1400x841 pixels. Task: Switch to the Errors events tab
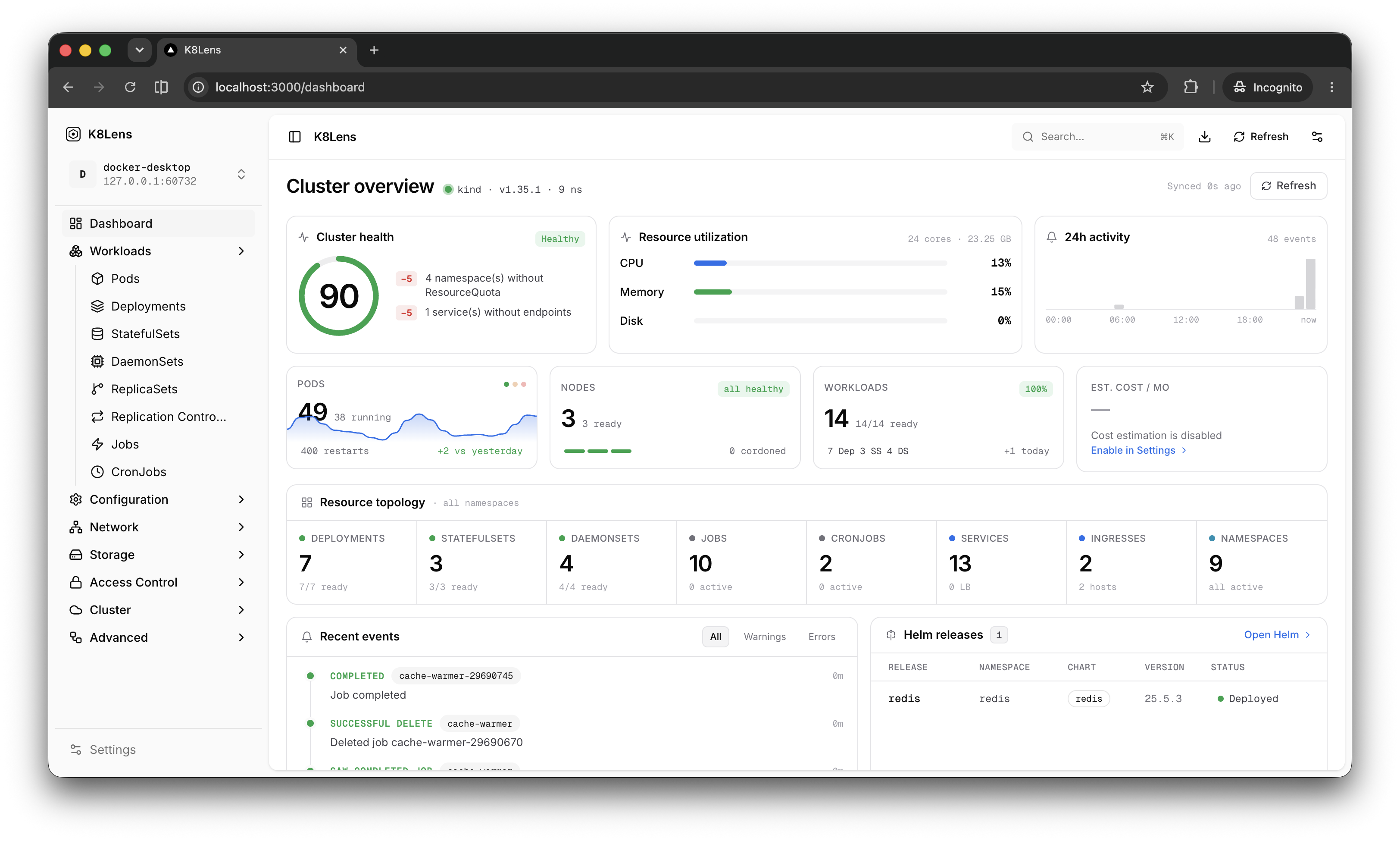[821, 637]
